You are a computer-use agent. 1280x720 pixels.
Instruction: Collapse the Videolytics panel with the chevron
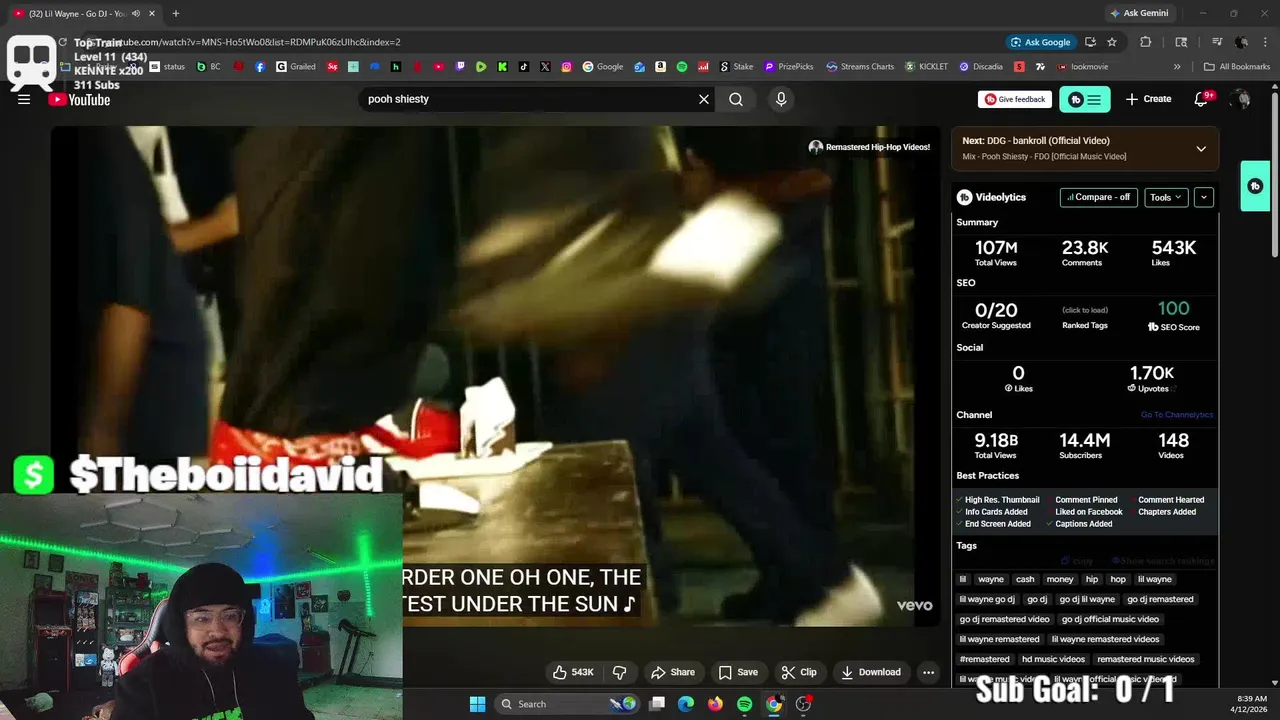pyautogui.click(x=1204, y=197)
